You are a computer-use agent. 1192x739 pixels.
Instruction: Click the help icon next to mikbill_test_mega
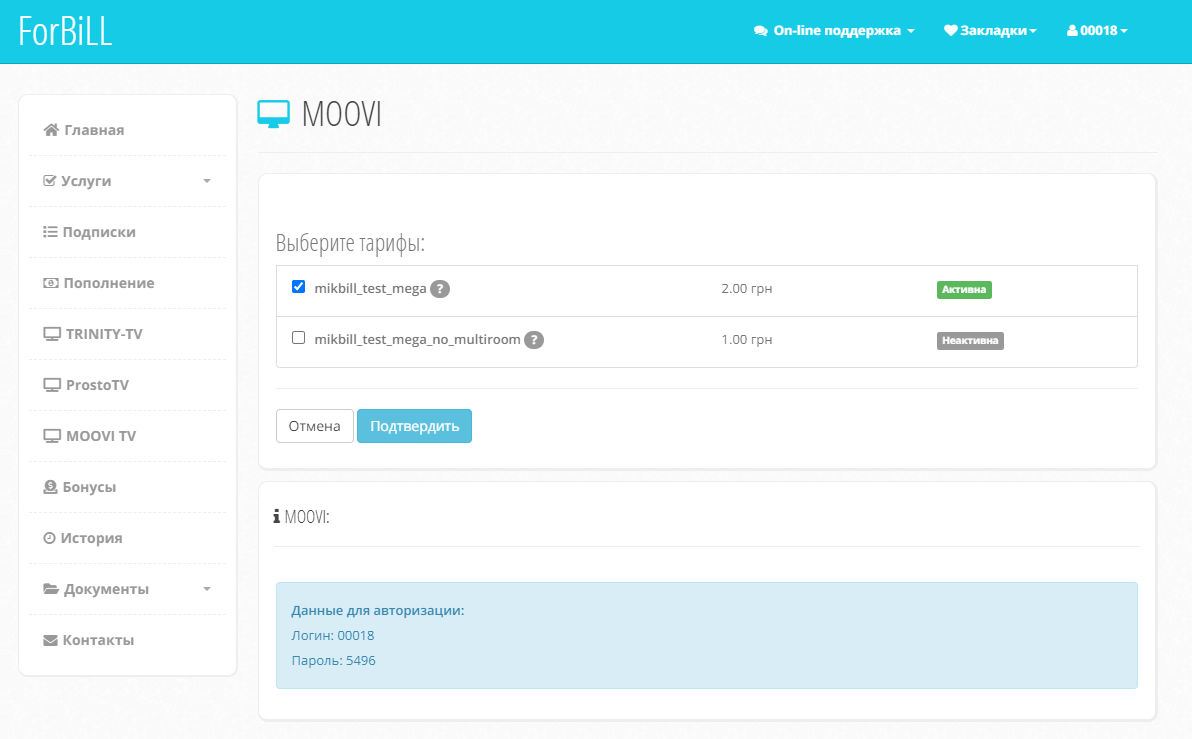point(440,289)
